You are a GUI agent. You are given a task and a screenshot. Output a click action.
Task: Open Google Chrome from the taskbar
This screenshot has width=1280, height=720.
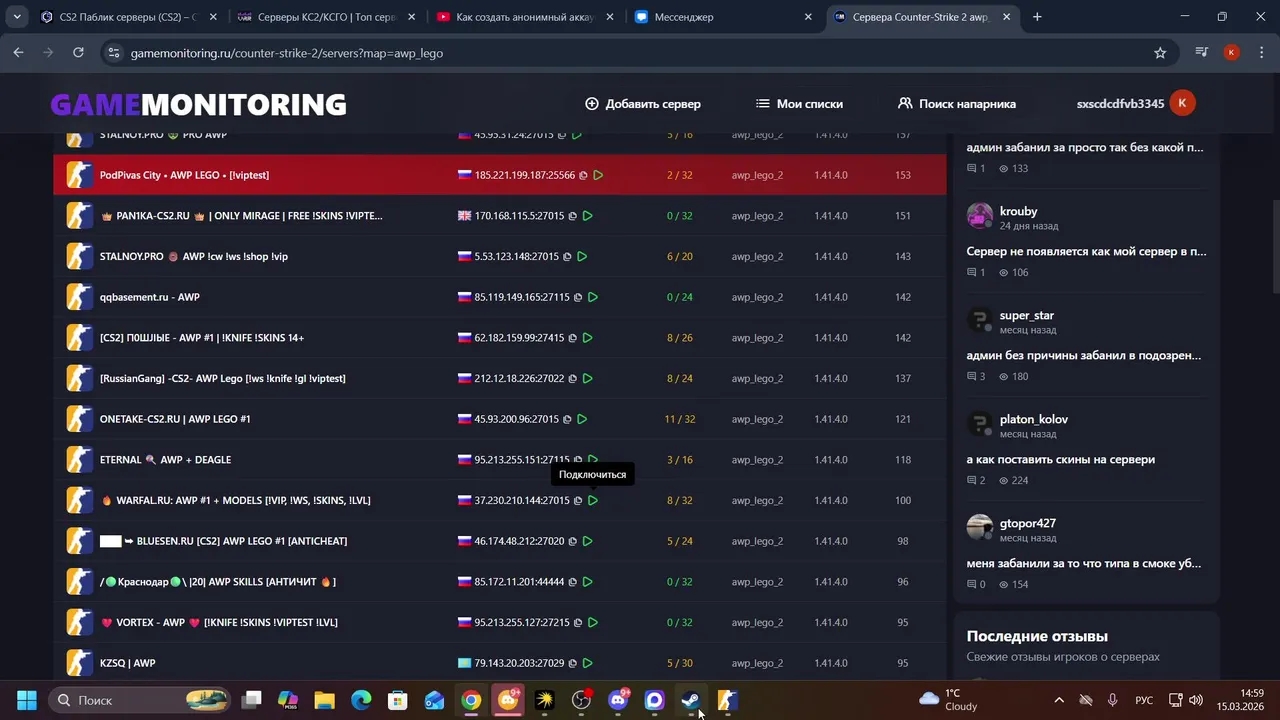pos(471,700)
